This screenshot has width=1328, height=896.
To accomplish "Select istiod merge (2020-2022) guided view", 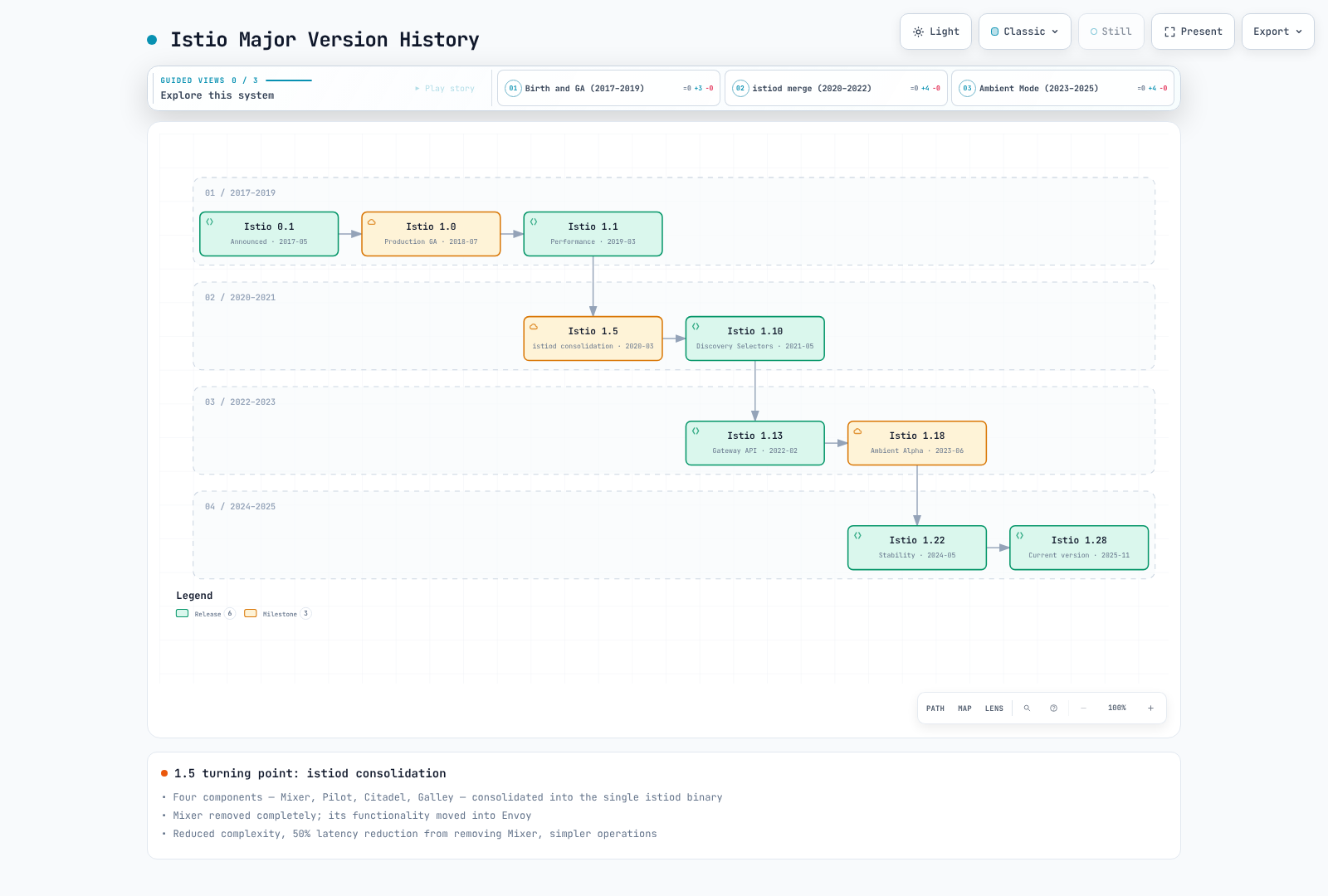I will point(836,88).
